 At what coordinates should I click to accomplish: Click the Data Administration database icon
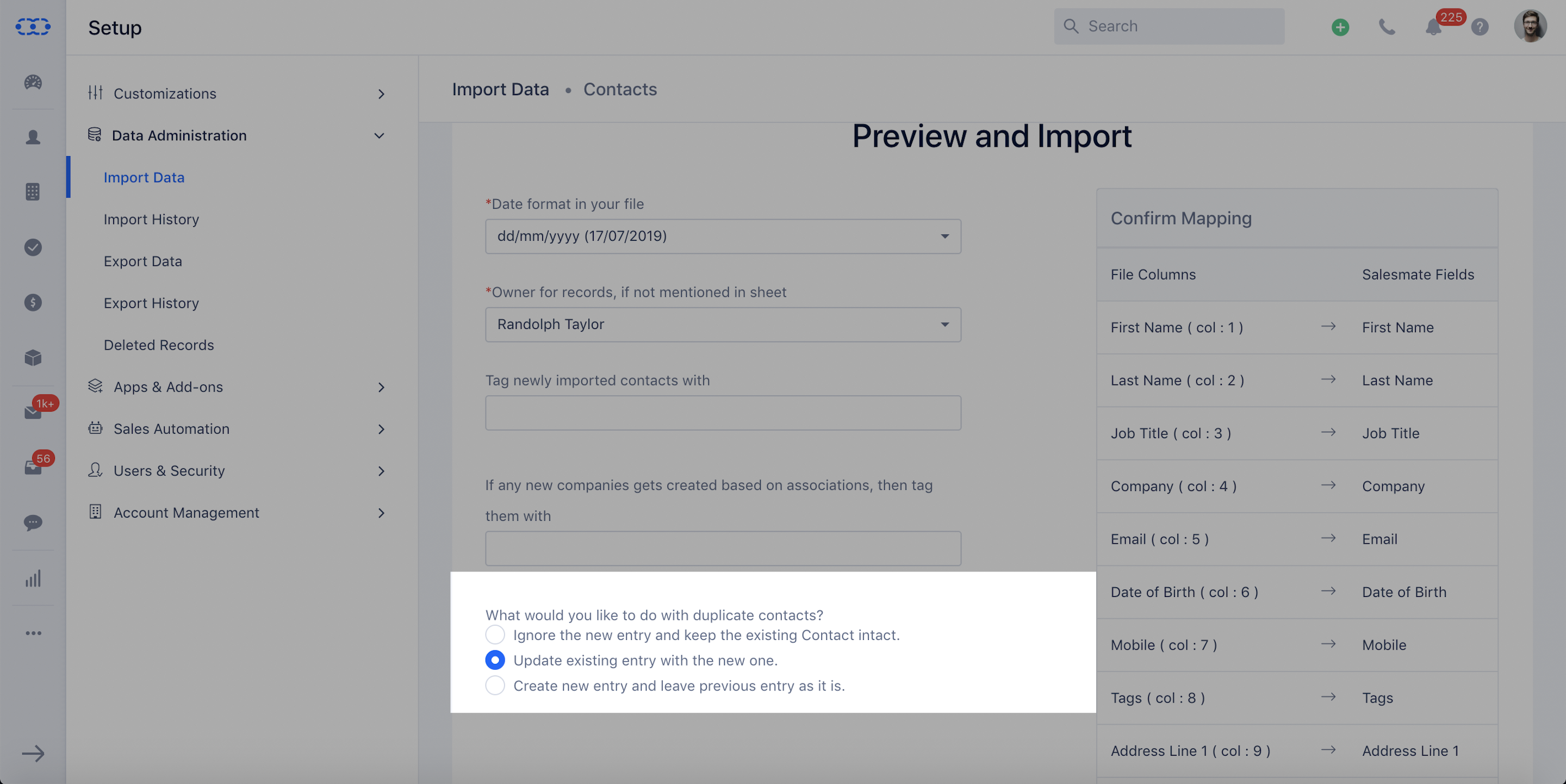[x=94, y=134]
